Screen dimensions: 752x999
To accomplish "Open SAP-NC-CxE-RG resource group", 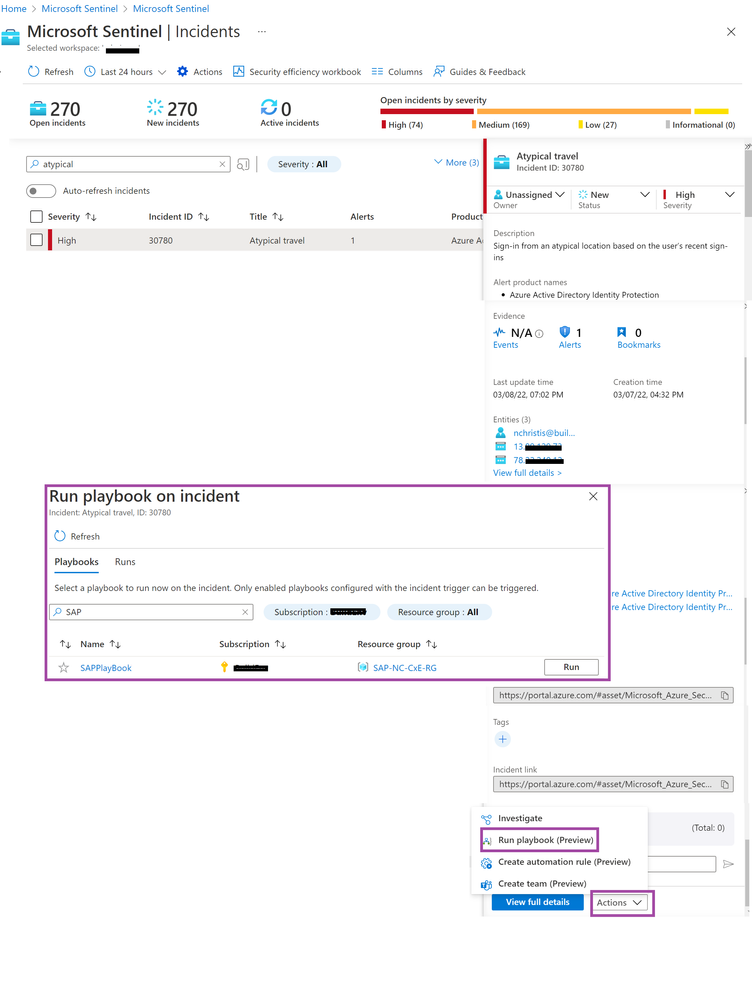I will tap(405, 668).
